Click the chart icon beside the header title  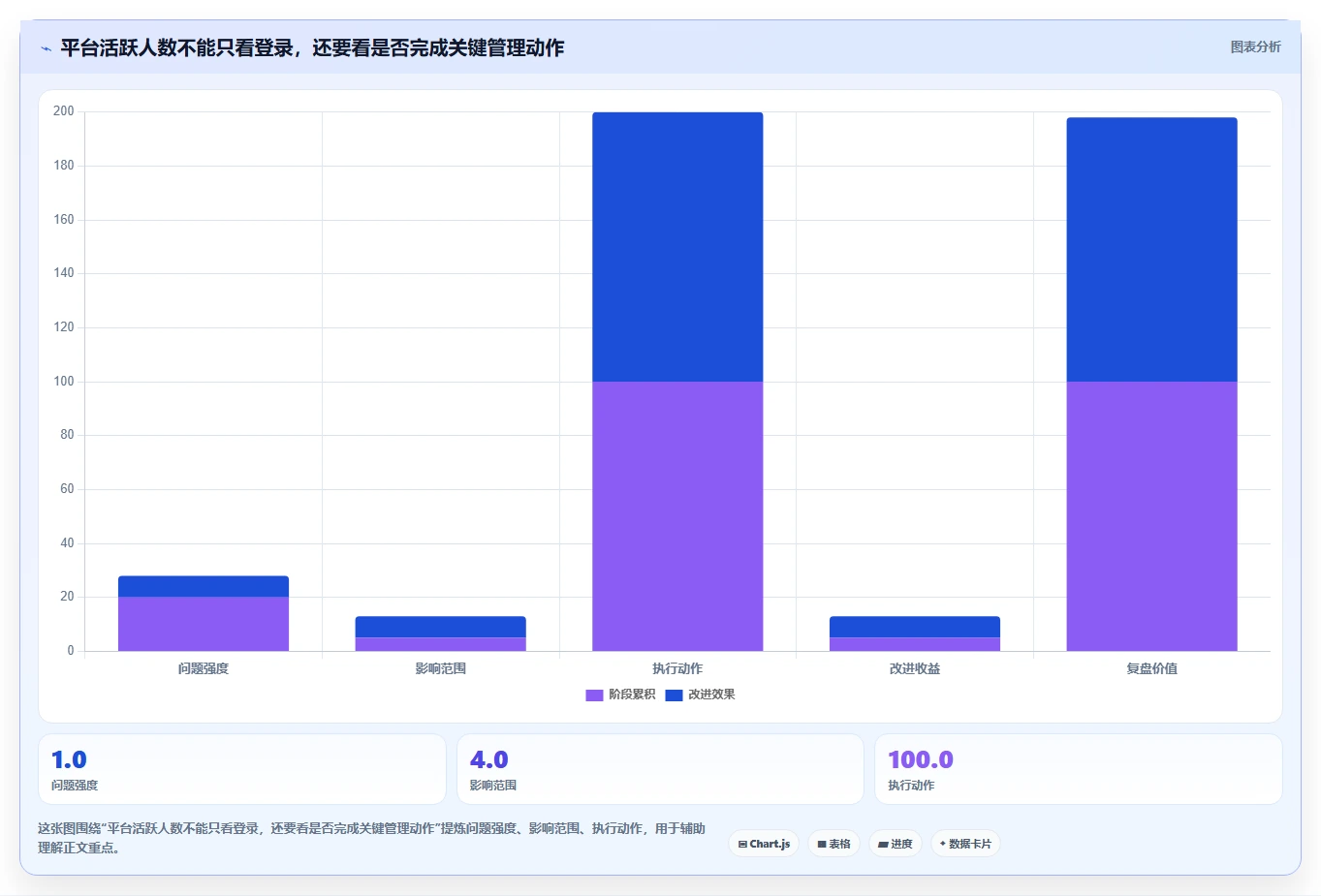tap(46, 48)
